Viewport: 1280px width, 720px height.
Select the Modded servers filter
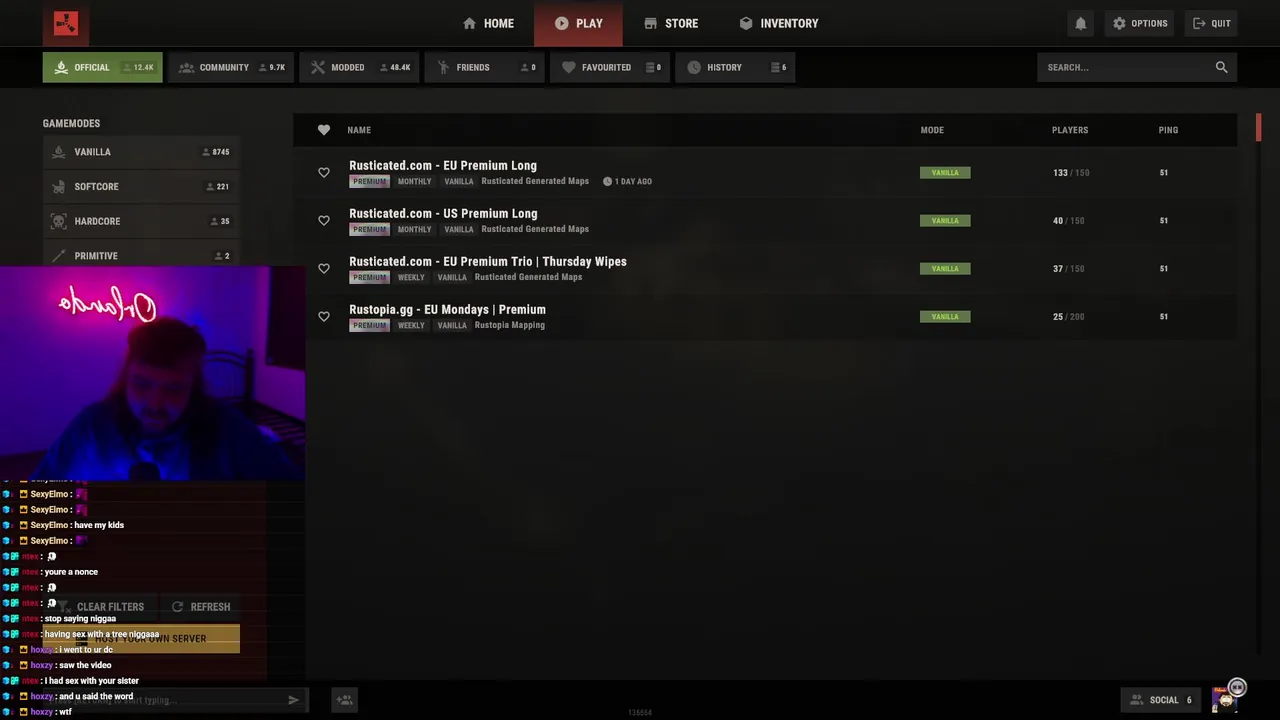(360, 67)
